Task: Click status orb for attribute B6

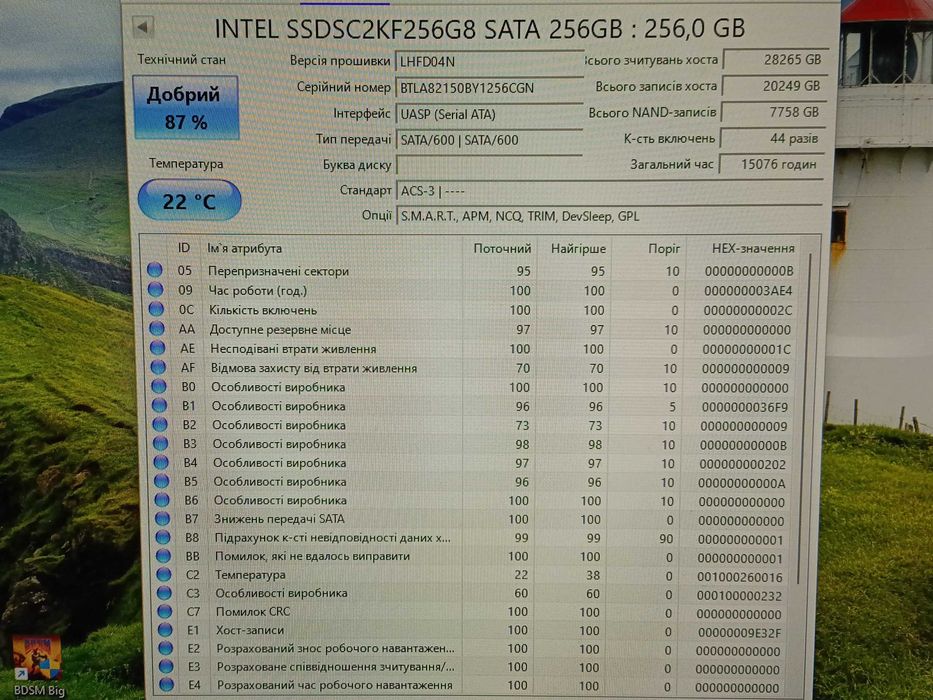Action: (x=162, y=499)
